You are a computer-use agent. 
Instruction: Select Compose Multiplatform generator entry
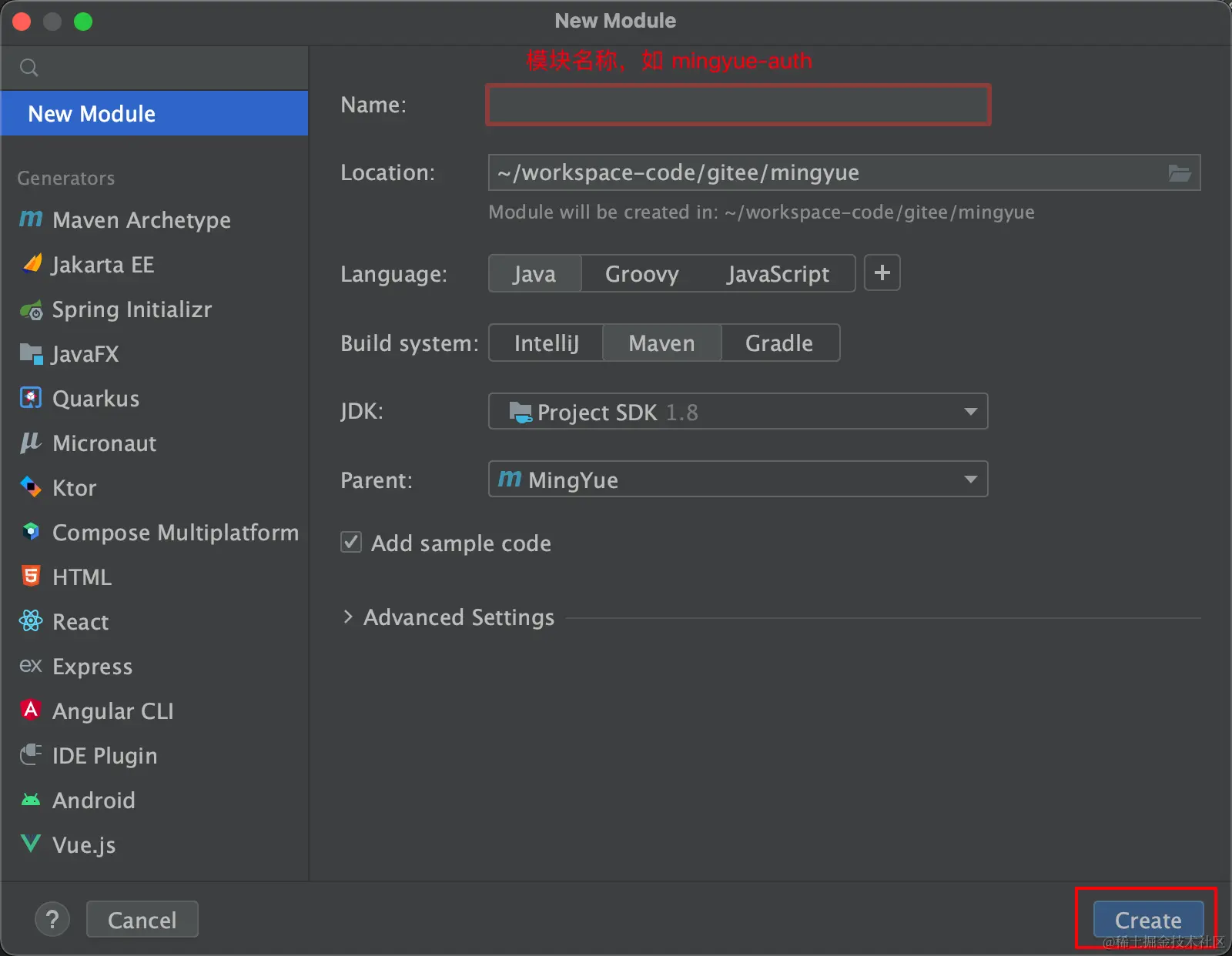pyautogui.click(x=154, y=532)
